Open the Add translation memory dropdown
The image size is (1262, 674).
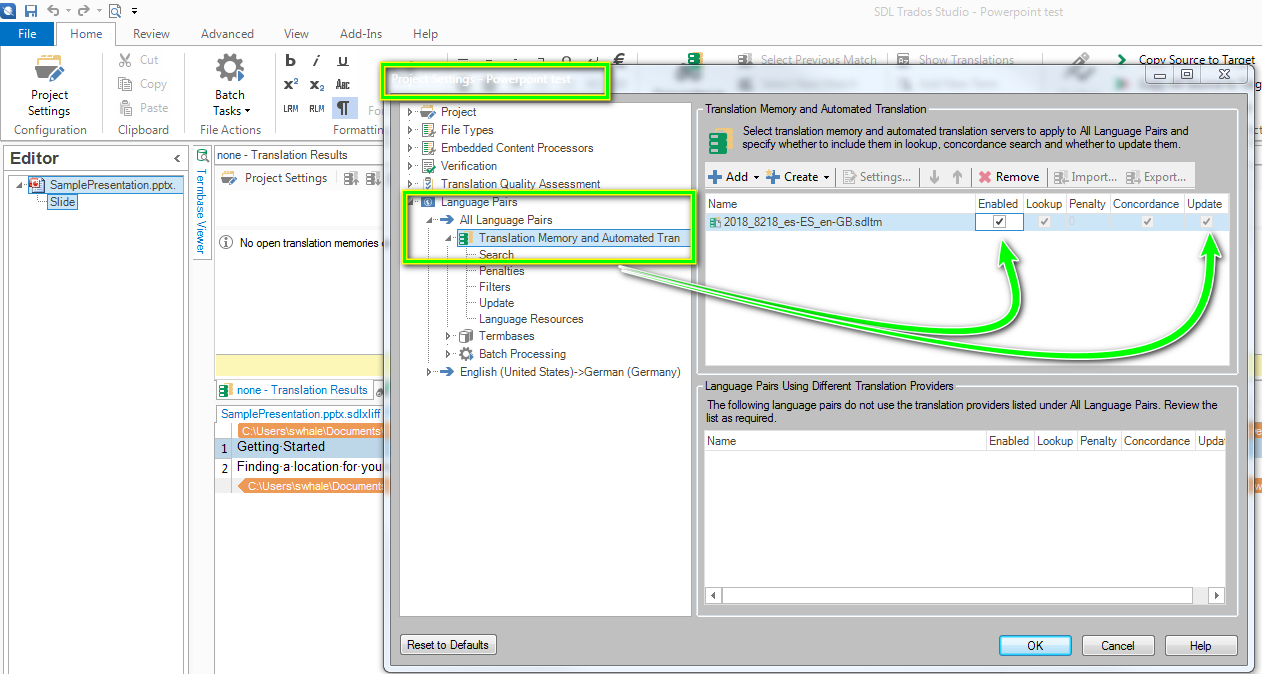click(x=733, y=177)
